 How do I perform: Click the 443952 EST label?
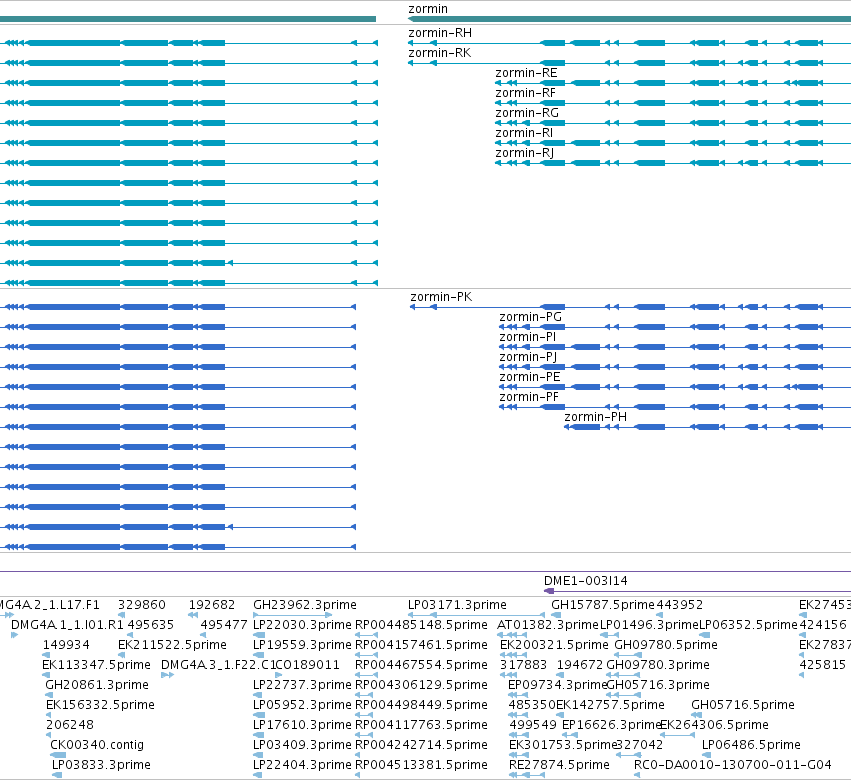(679, 605)
